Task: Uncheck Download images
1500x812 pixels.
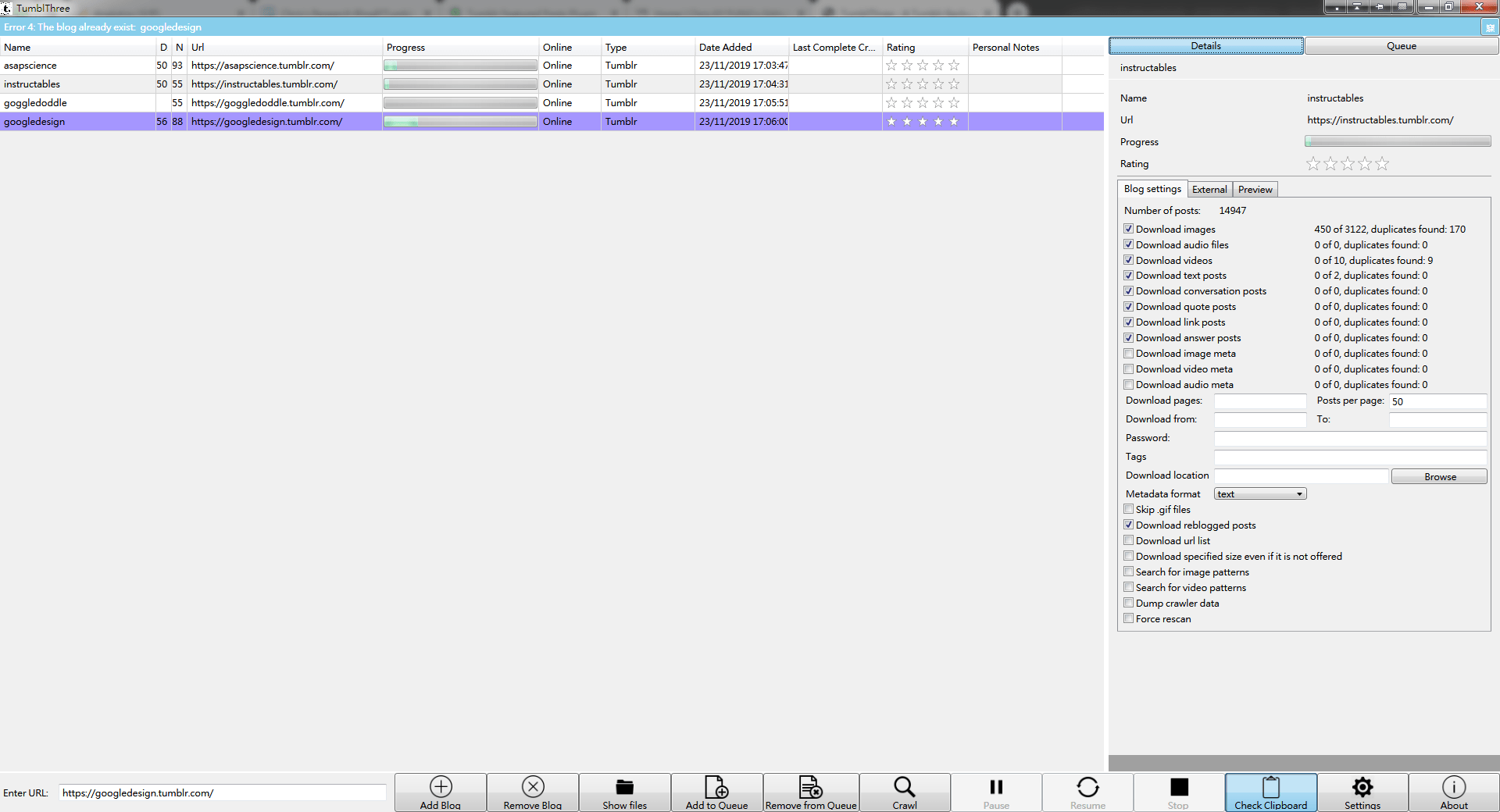Action: tap(1128, 229)
